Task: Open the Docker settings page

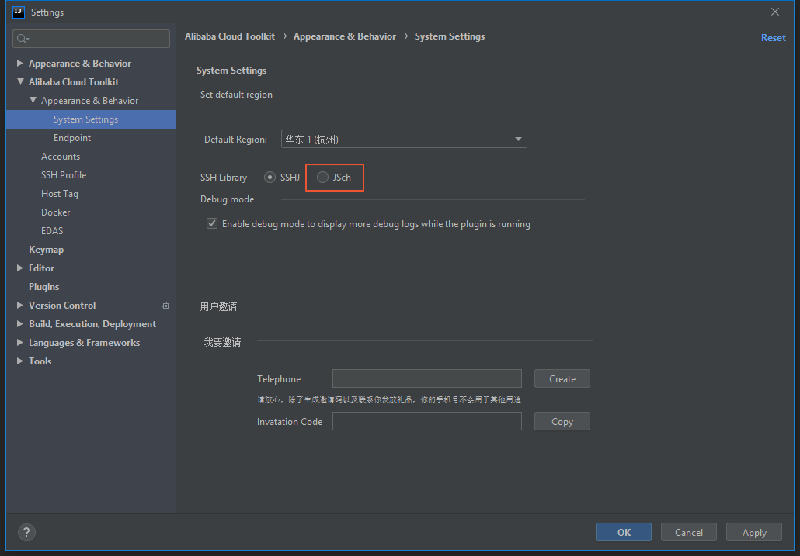Action: 56,212
